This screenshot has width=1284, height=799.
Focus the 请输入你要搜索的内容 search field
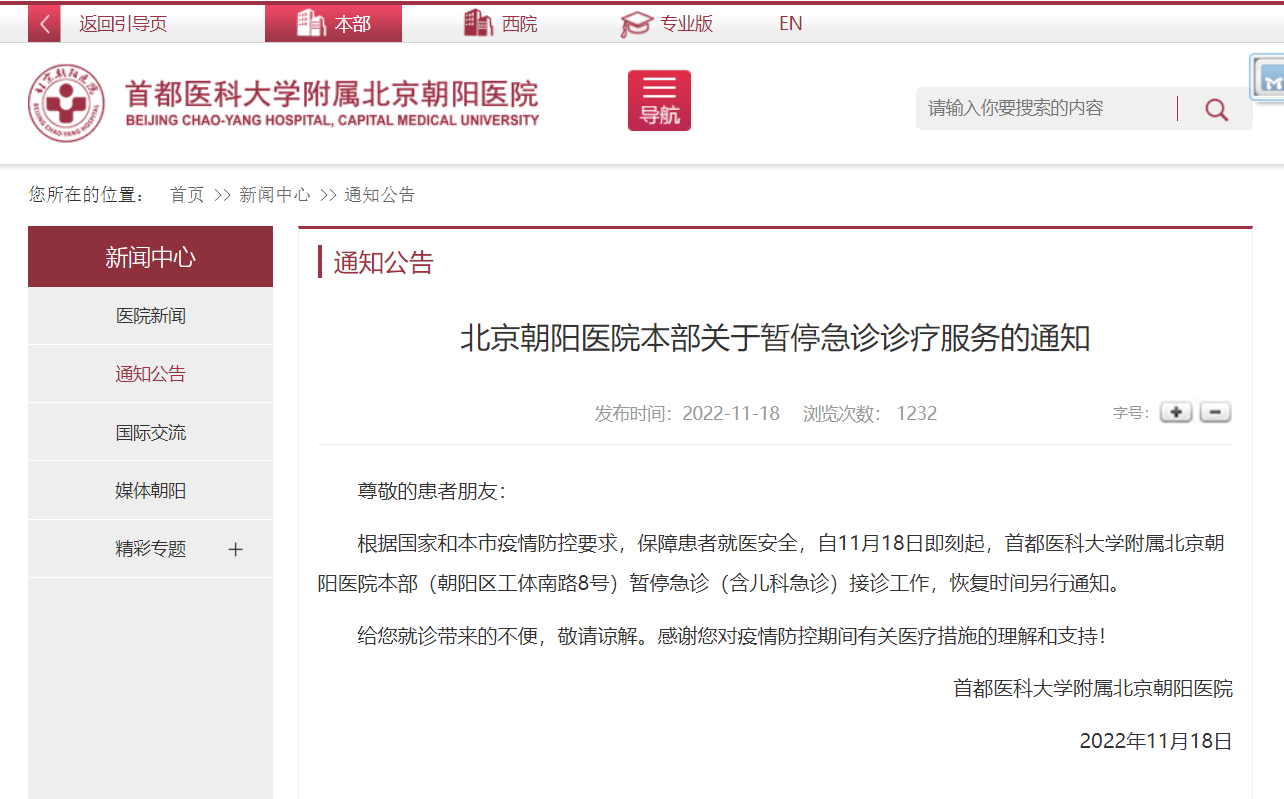click(x=1045, y=108)
